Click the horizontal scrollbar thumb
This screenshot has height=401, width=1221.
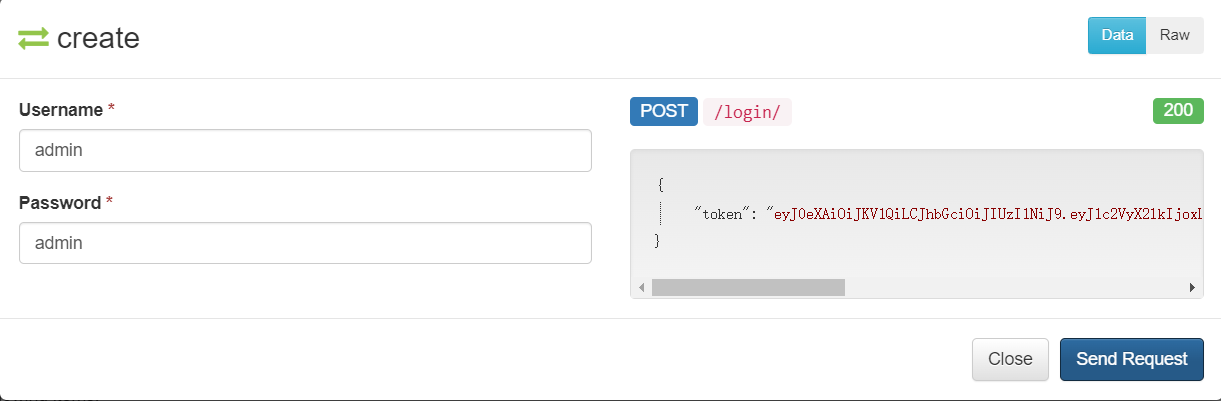pyautogui.click(x=748, y=288)
